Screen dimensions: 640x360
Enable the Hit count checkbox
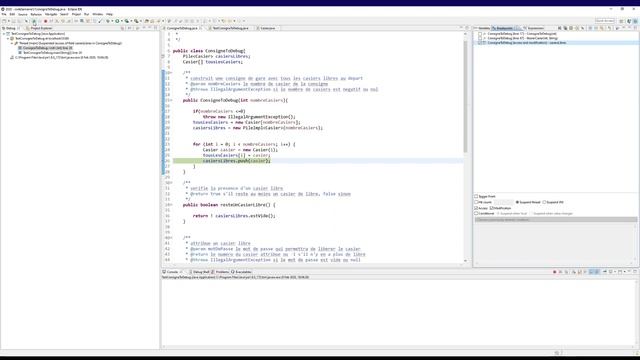[x=476, y=202]
